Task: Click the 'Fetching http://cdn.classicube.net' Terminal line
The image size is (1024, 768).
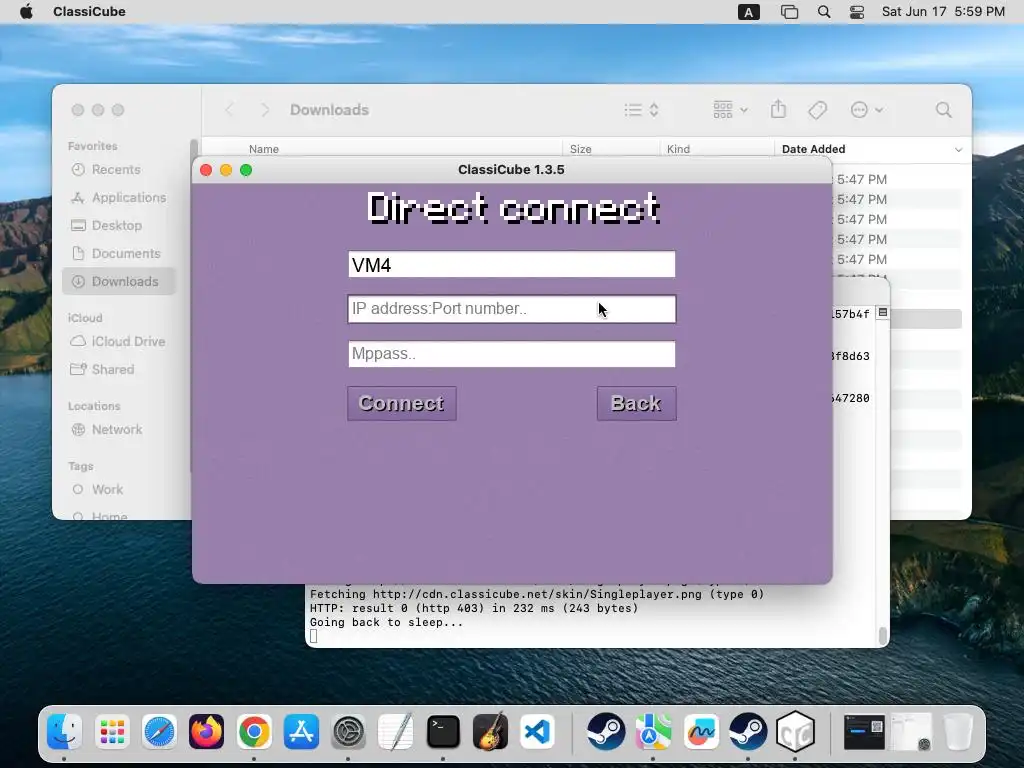Action: coord(537,594)
